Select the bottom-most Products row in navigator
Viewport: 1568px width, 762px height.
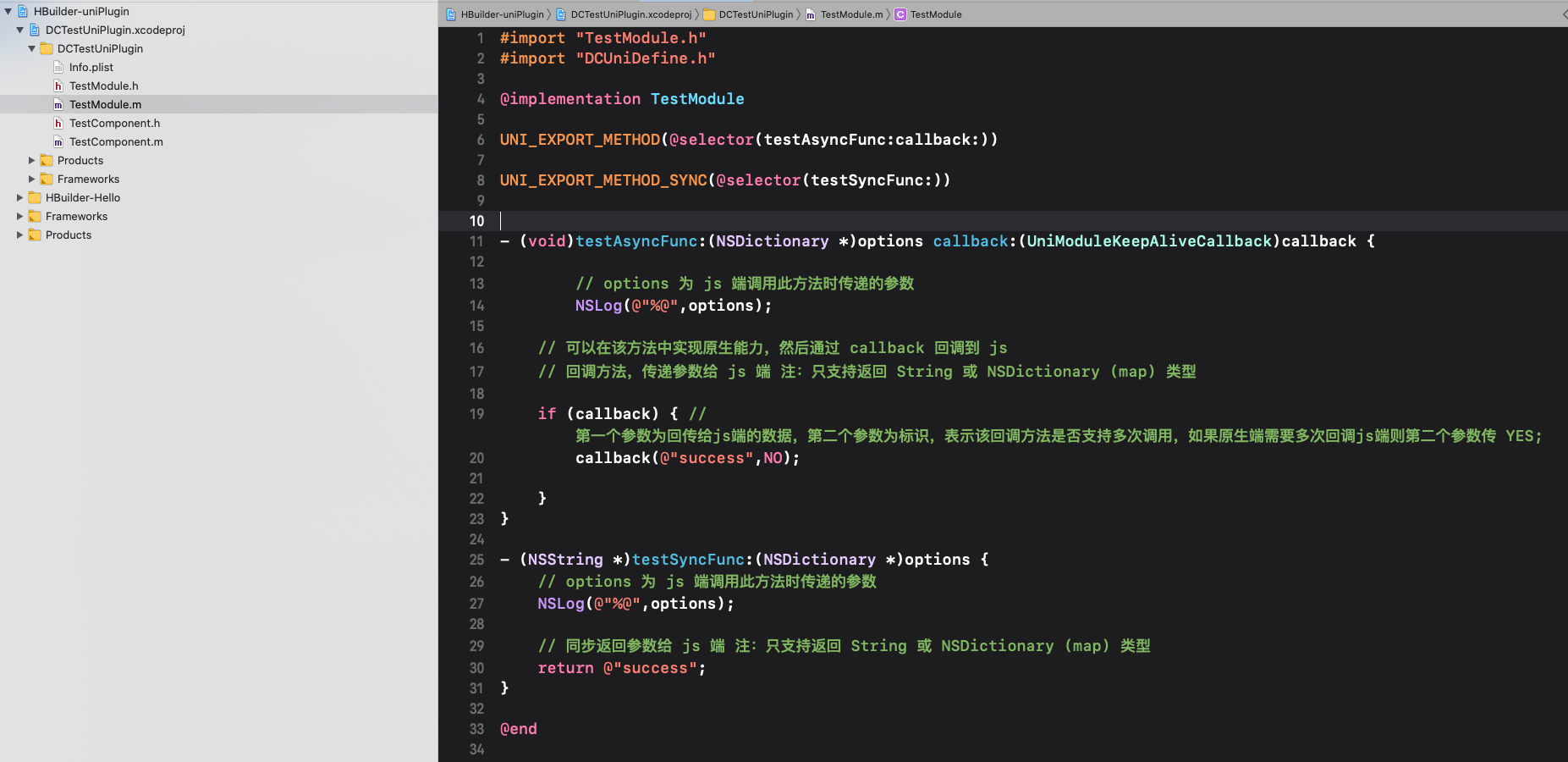(x=219, y=235)
